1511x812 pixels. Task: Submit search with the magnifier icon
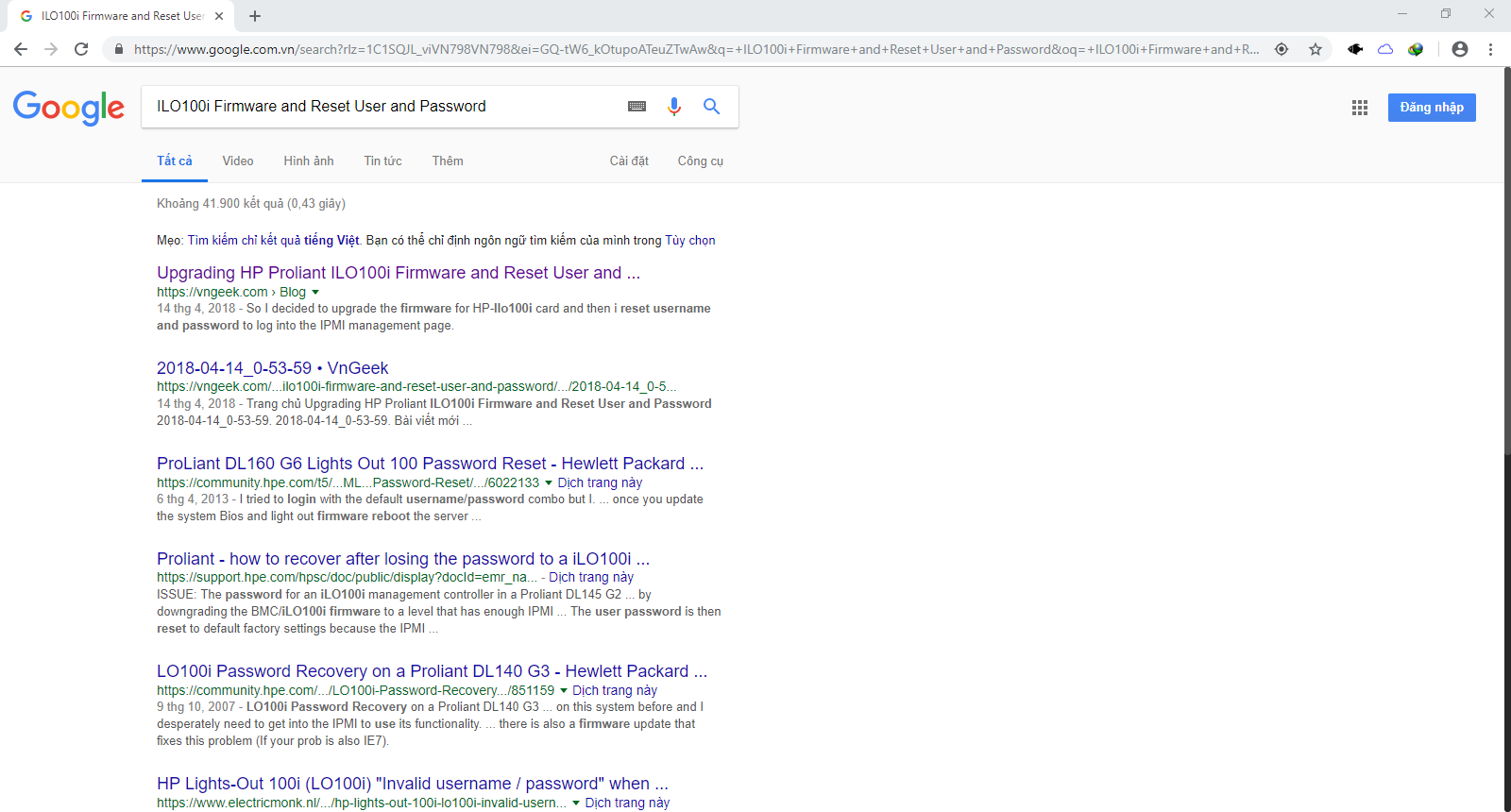point(711,107)
